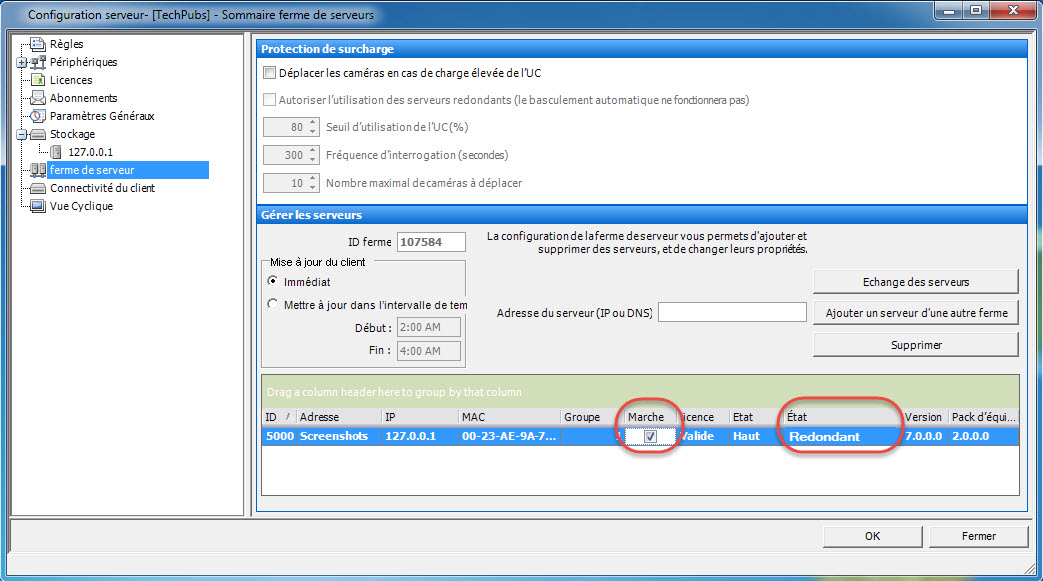This screenshot has width=1043, height=581.
Task: Click the Abonnements icon in tree
Action: [38, 98]
